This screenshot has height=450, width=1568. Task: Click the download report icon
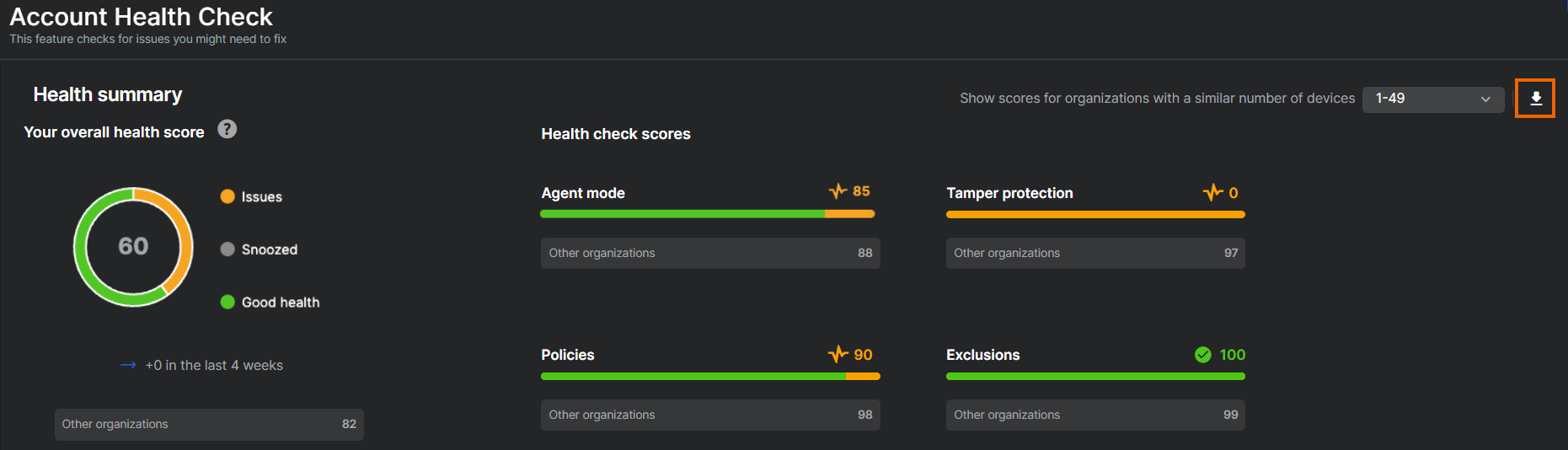(1535, 99)
